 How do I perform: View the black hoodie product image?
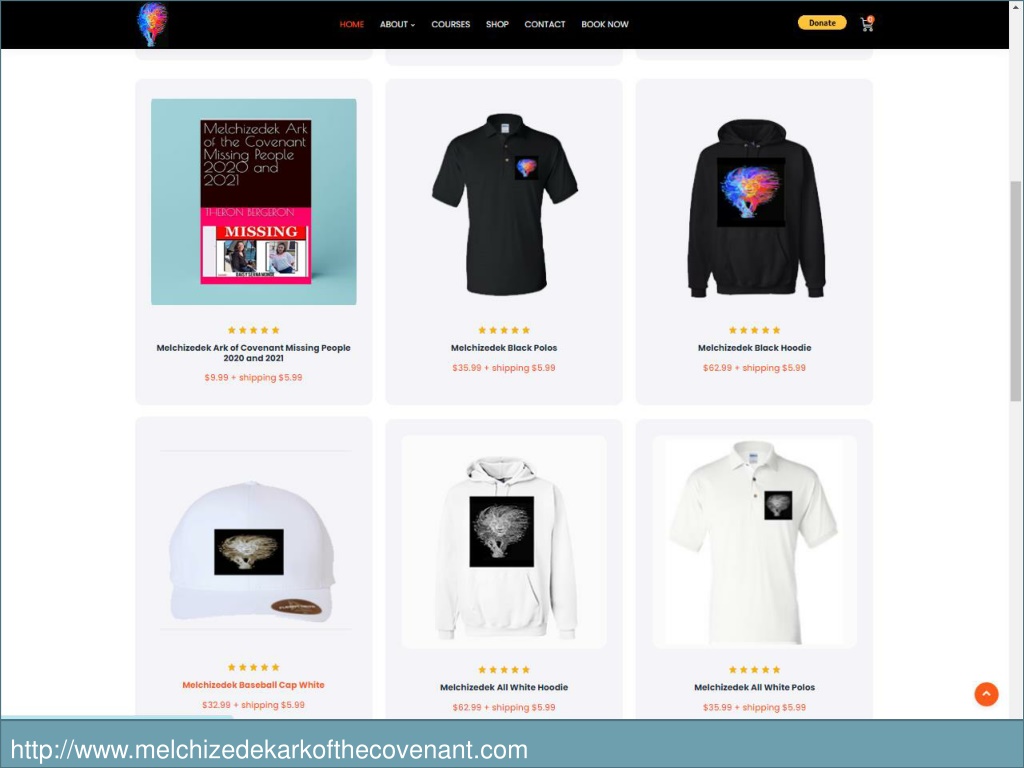click(x=755, y=208)
